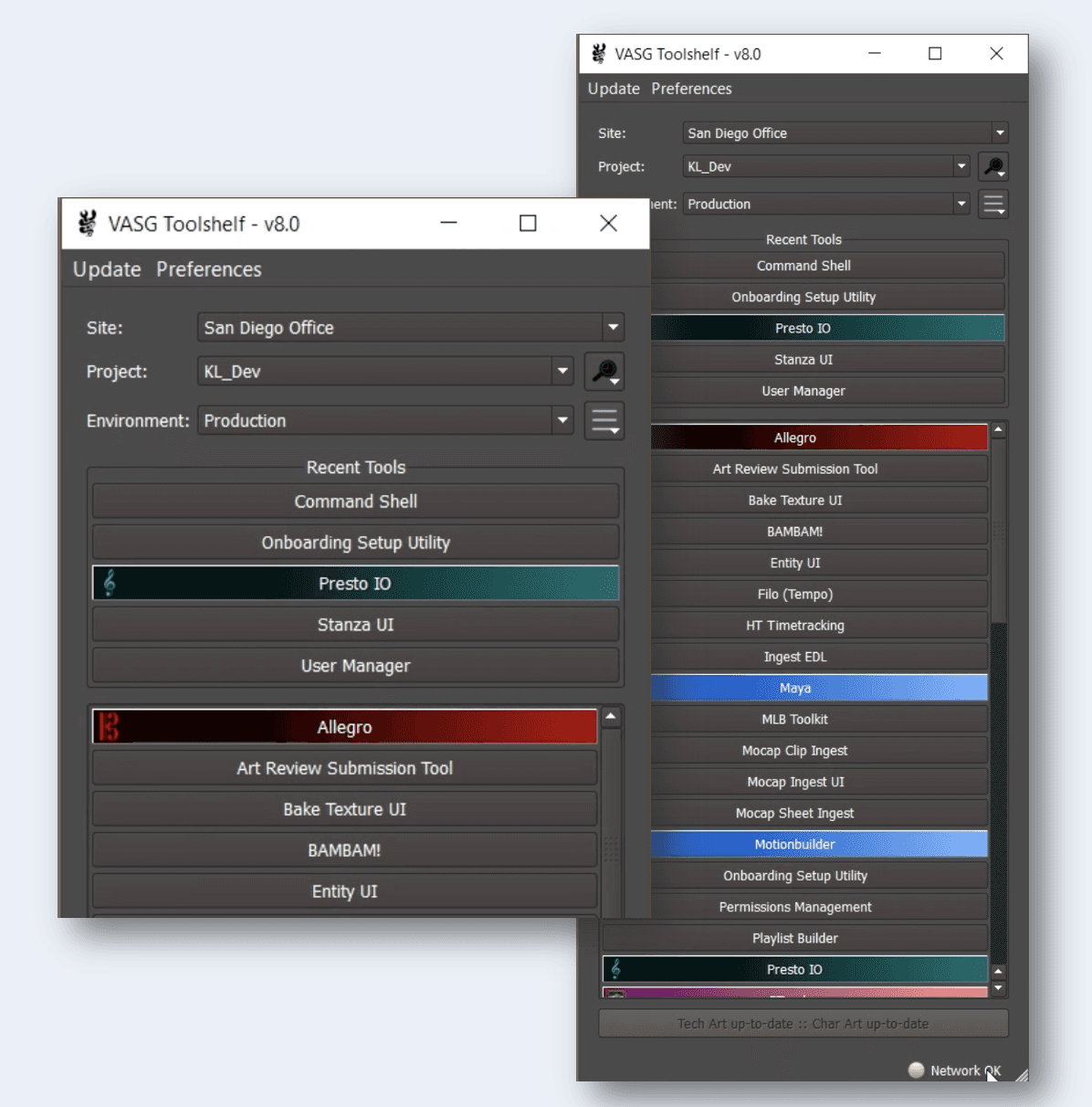The width and height of the screenshot is (1092, 1107).
Task: Open Stanza UI in back window
Action: tap(826, 360)
